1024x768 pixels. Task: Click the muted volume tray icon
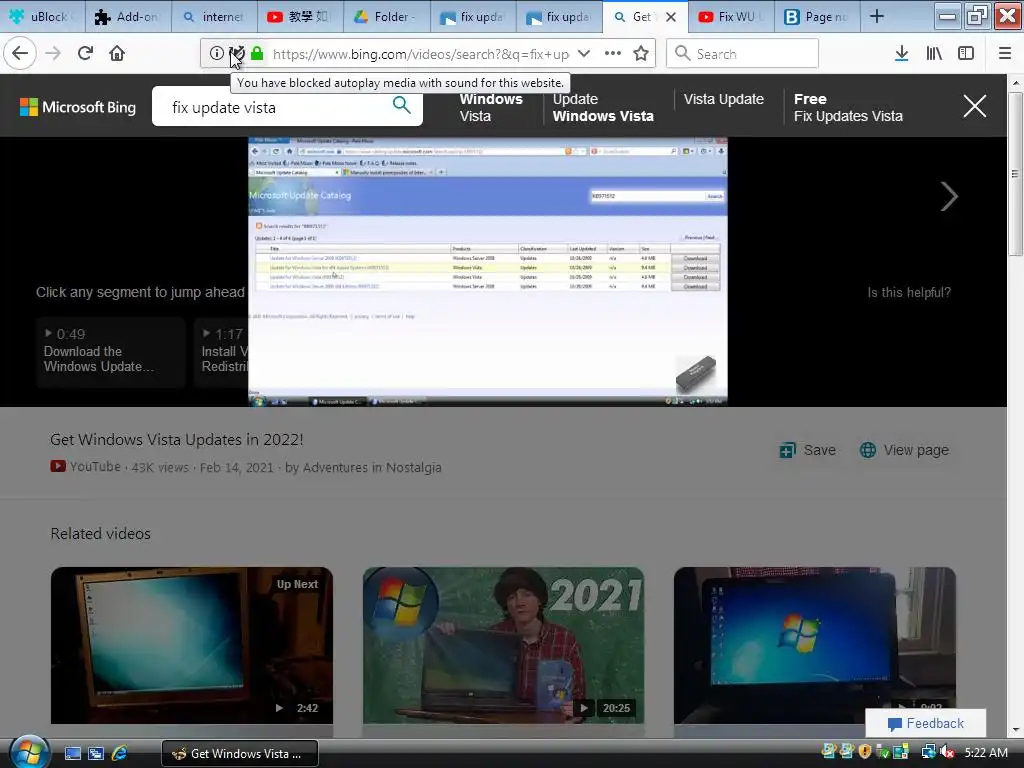[x=948, y=752]
